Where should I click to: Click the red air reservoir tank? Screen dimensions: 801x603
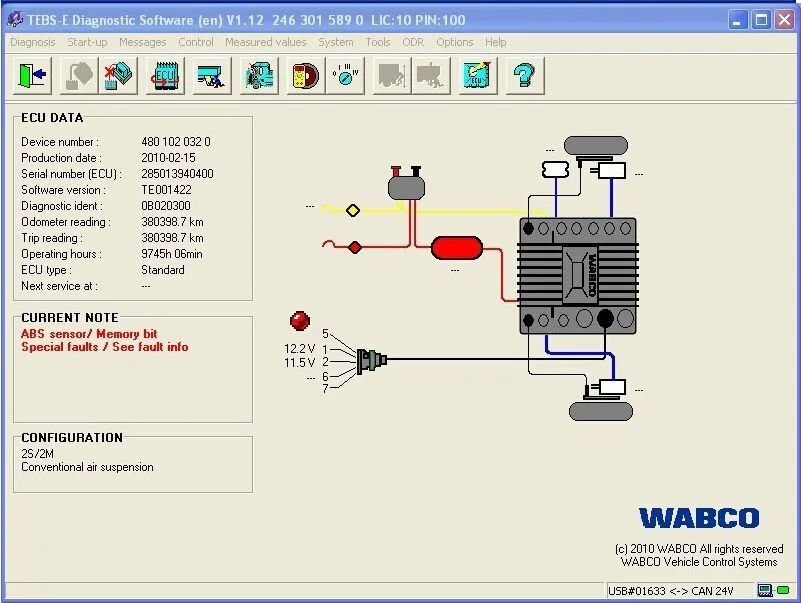pos(457,248)
